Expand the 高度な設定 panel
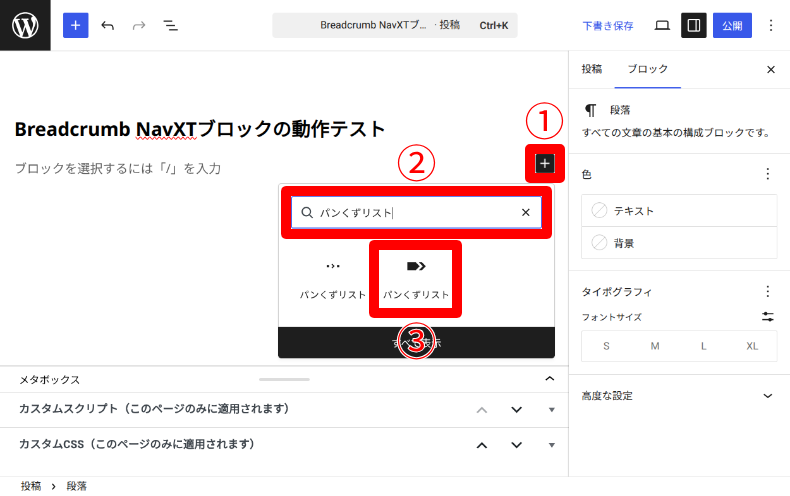The image size is (790, 496). (679, 396)
